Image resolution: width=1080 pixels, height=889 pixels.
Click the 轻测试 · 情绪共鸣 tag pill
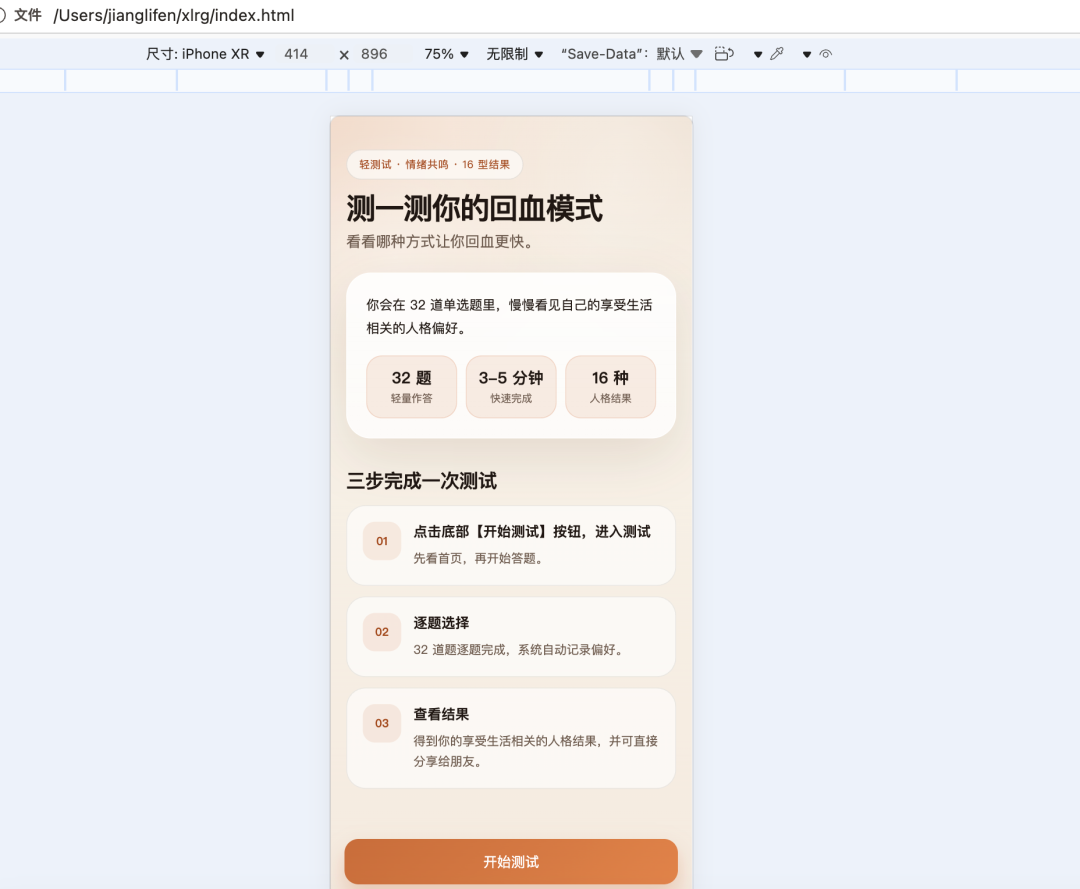(435, 165)
